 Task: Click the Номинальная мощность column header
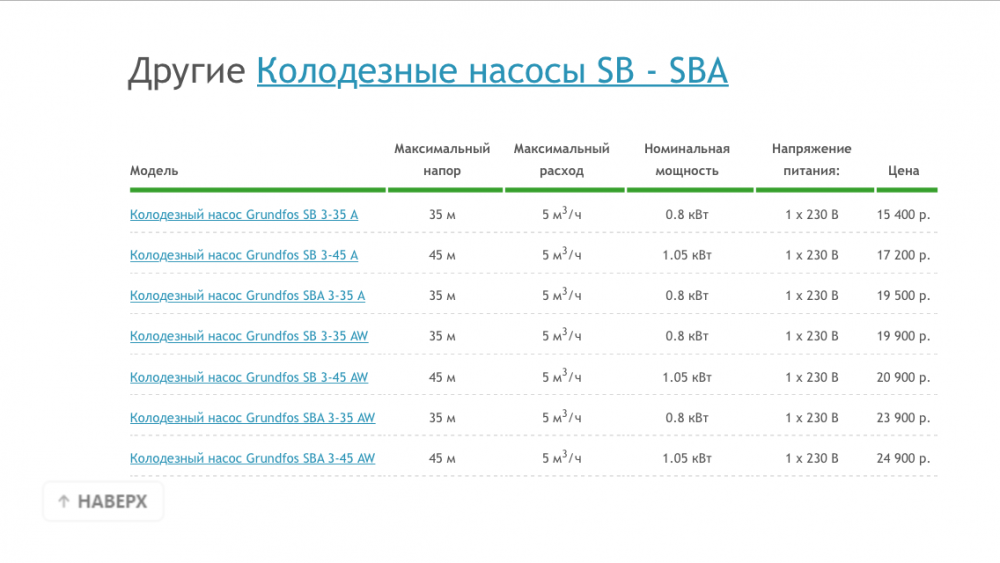coord(687,160)
